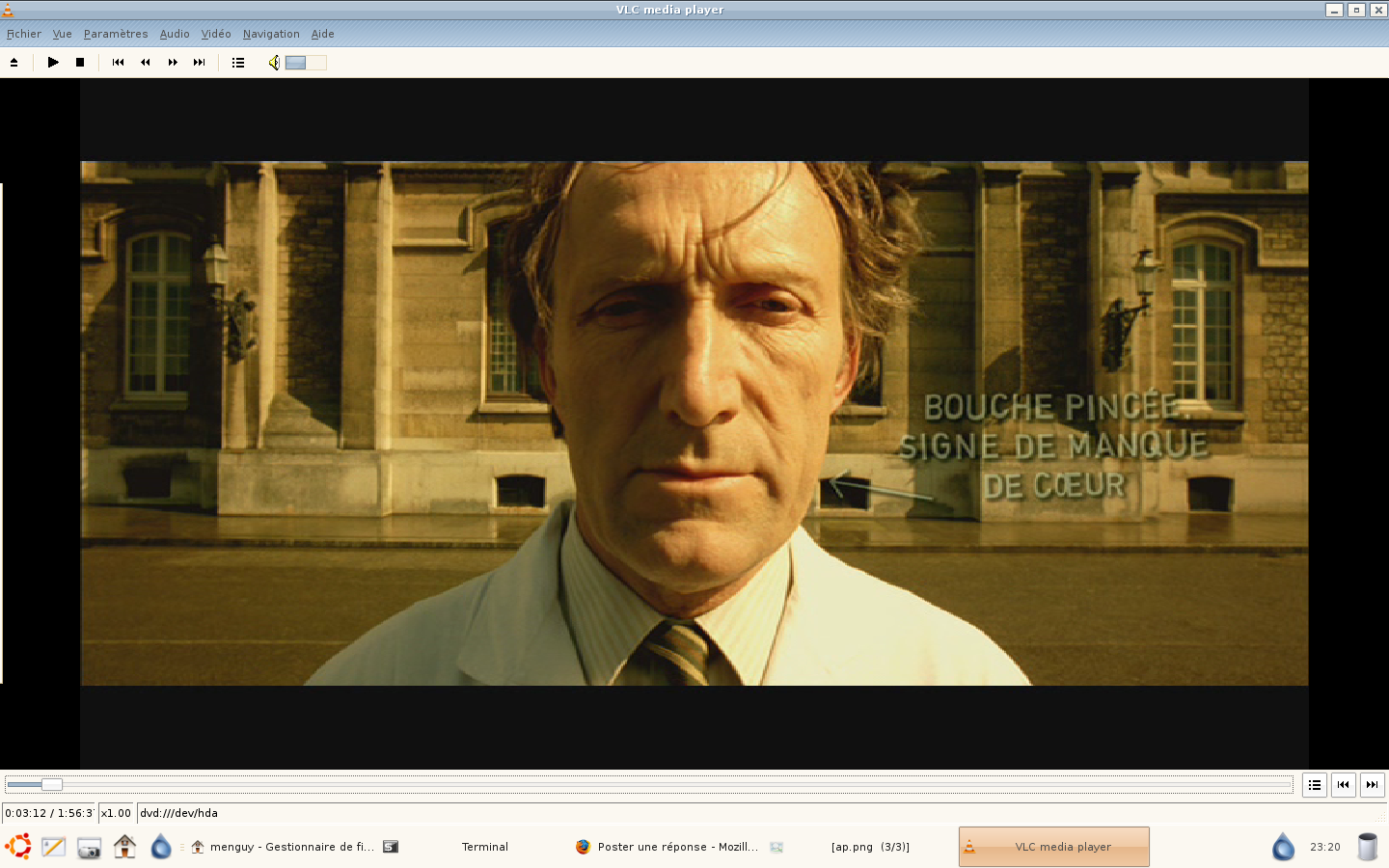1389x868 pixels.
Task: Jump to previous chapter in top toolbar
Action: [118, 63]
